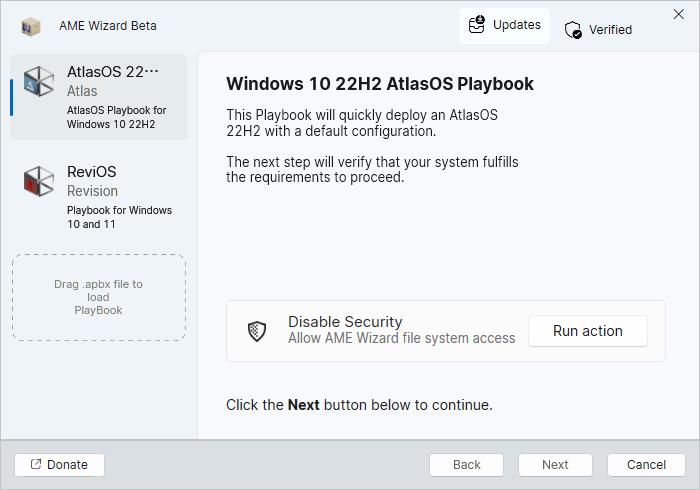Screen dimensions: 700x490
Task: Click the .apbx drop zone to load a playbook
Action: 99,298
